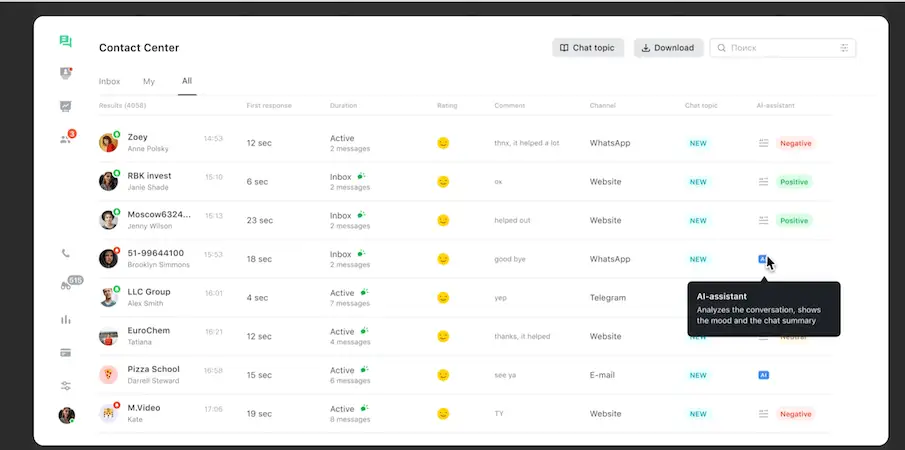This screenshot has width=905, height=450.
Task: Click the Chat topic column header
Action: click(x=701, y=106)
